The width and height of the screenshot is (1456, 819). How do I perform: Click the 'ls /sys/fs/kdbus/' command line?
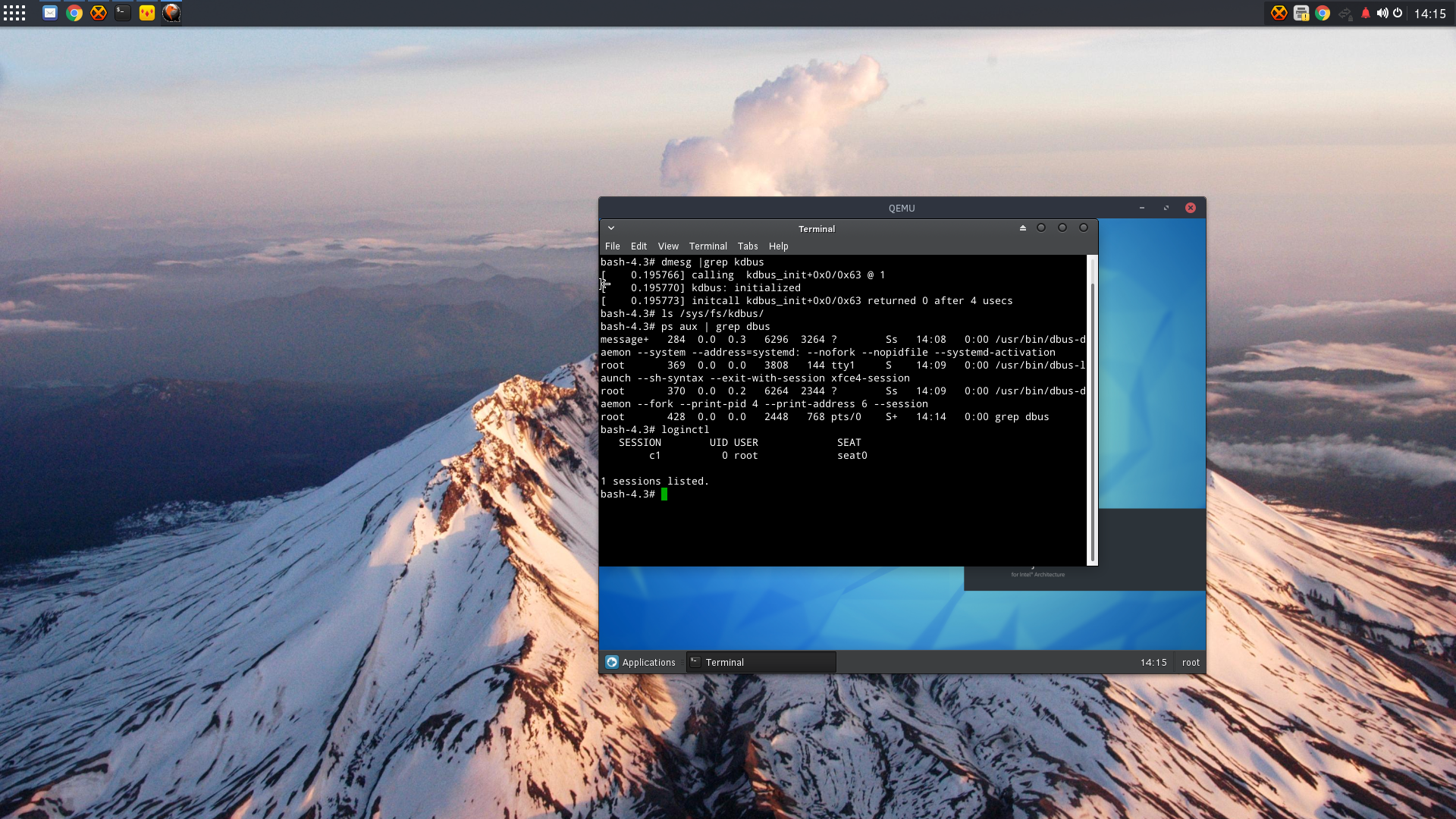pos(682,314)
